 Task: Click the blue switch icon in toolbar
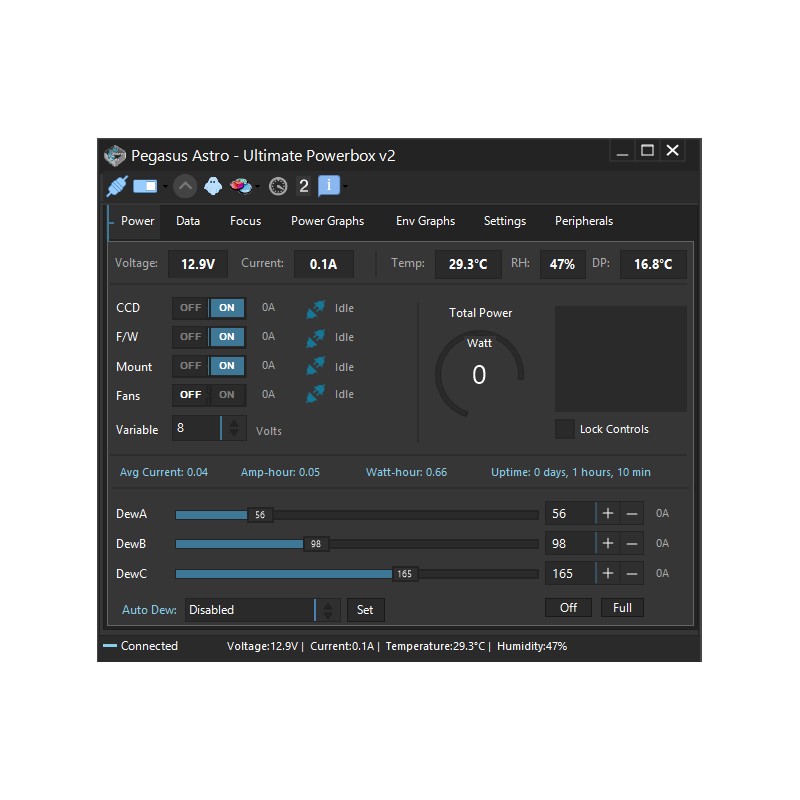(x=145, y=186)
